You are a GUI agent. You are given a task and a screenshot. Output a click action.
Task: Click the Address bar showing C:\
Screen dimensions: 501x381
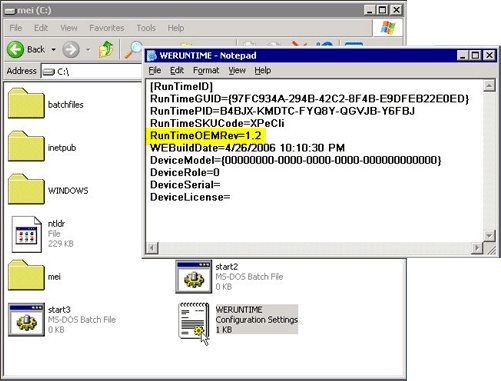coord(92,71)
